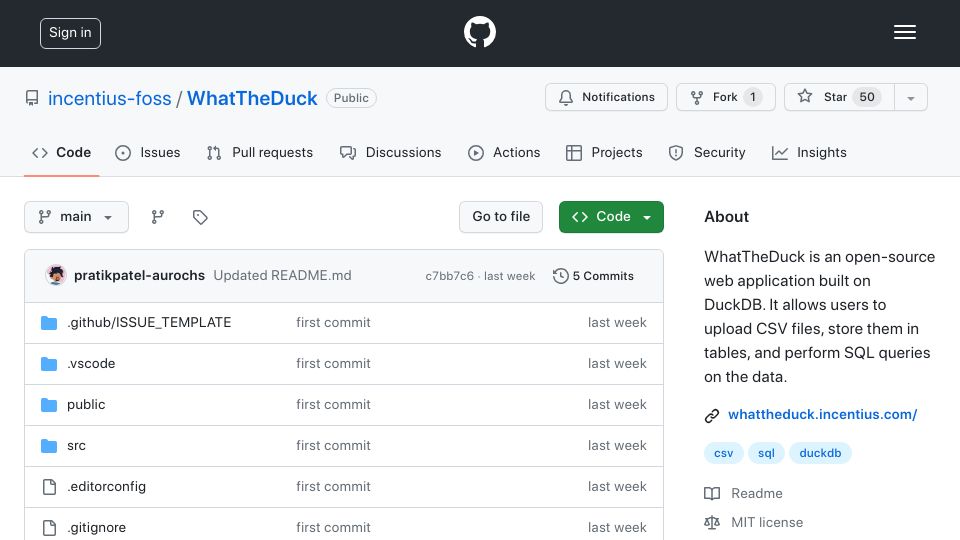Click first commit message in .vscode row
The height and width of the screenshot is (540, 960).
click(x=333, y=364)
